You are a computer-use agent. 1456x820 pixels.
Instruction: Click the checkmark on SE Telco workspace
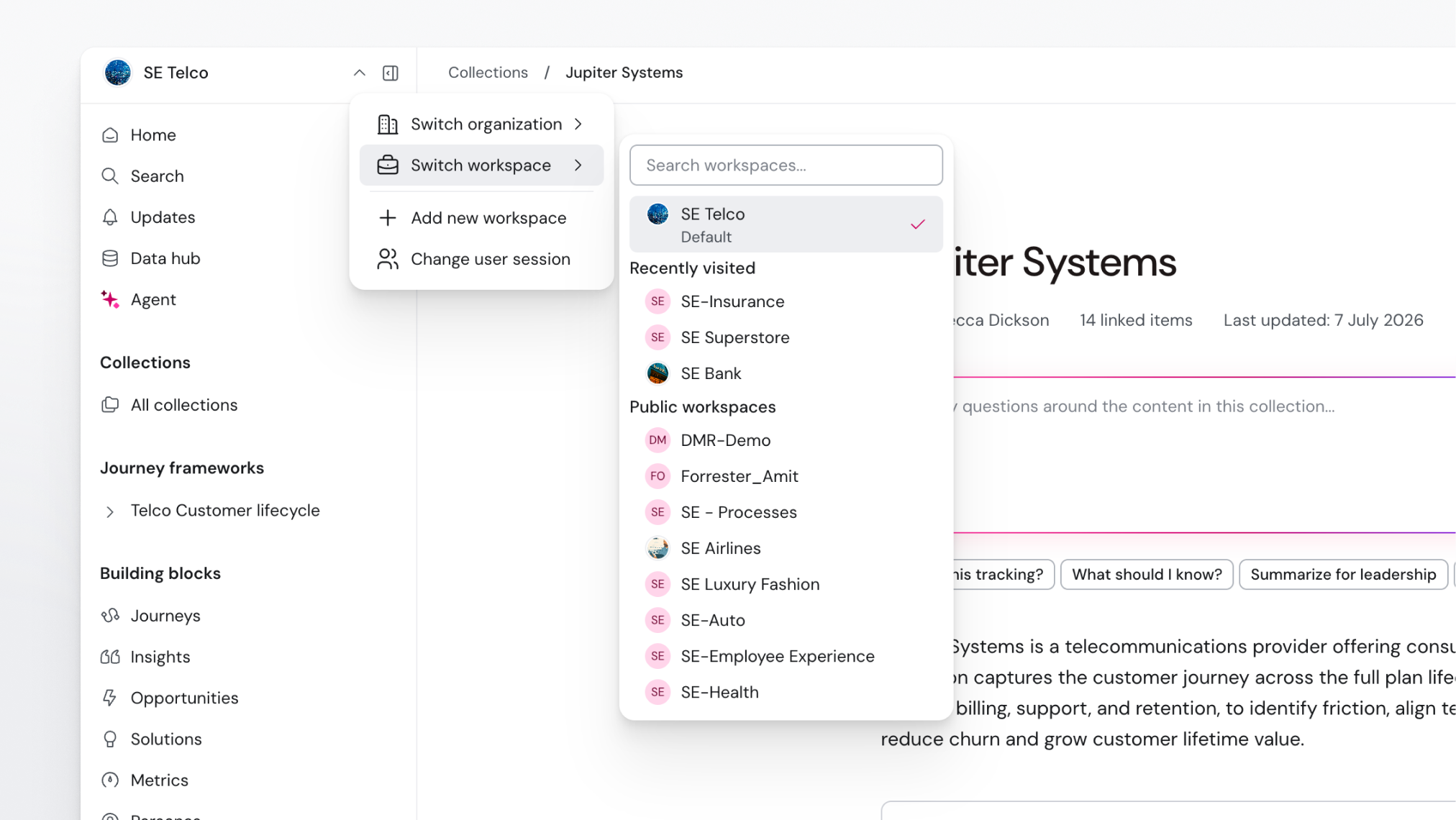pyautogui.click(x=918, y=224)
